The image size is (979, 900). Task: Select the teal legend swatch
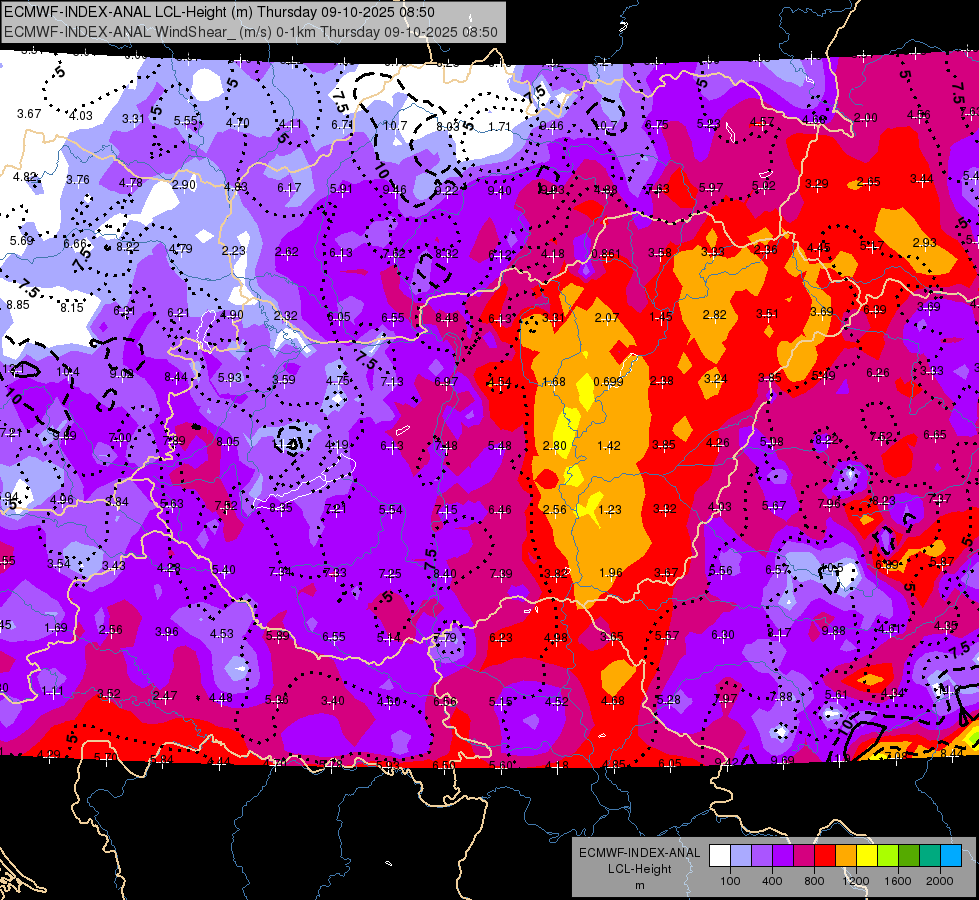930,856
